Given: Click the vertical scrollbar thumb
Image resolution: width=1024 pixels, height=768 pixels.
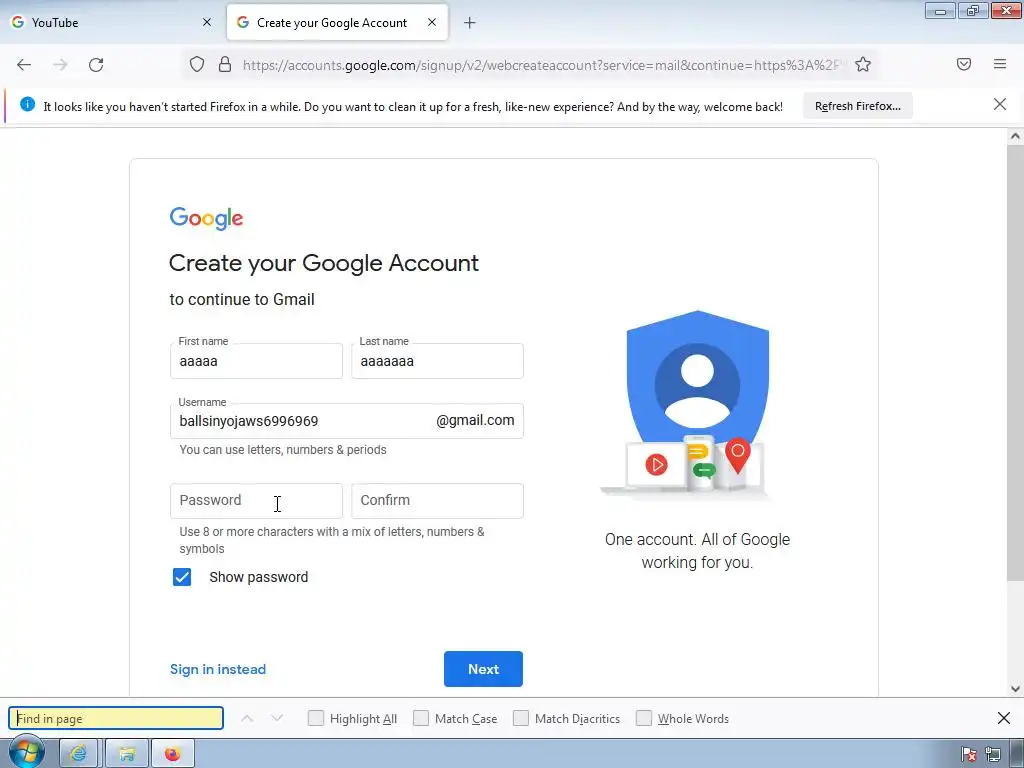Looking at the screenshot, I should [1014, 362].
